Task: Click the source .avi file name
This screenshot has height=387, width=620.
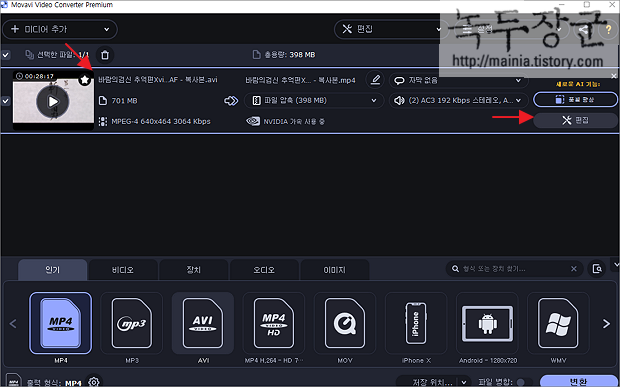Action: 158,79
